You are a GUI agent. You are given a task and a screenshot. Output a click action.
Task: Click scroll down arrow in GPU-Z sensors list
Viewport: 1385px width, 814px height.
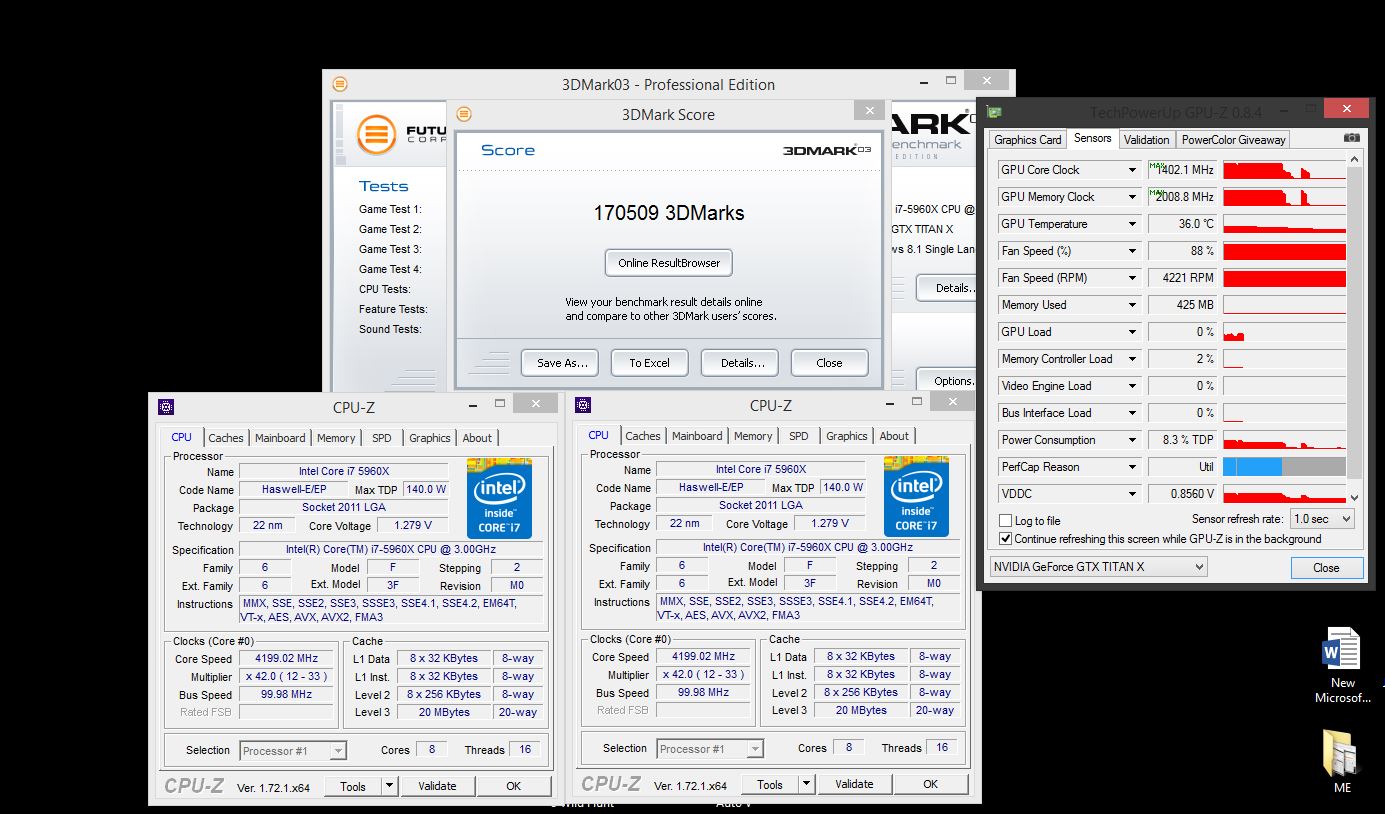(1355, 497)
